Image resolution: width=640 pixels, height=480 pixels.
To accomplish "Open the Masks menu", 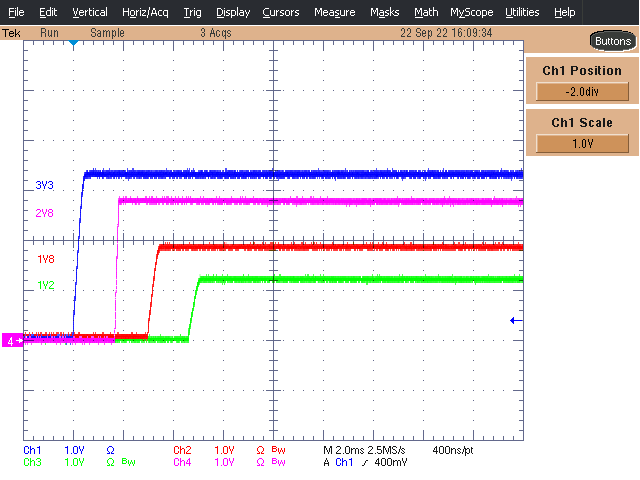I will pyautogui.click(x=384, y=12).
